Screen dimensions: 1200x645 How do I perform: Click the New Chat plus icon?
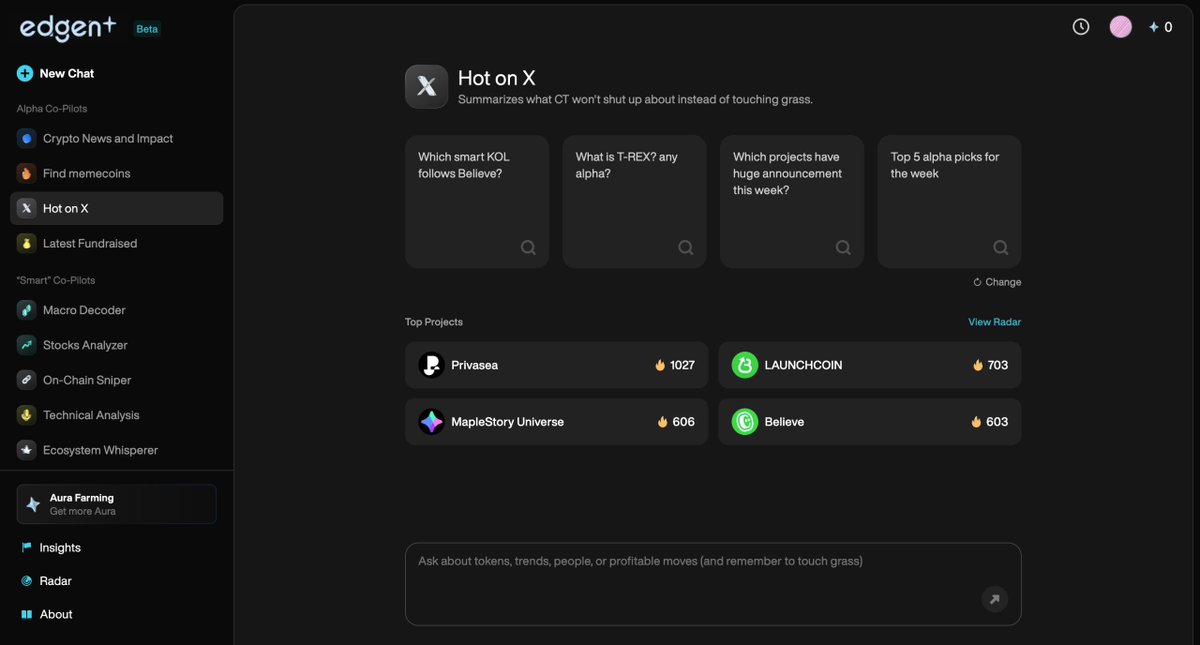25,73
